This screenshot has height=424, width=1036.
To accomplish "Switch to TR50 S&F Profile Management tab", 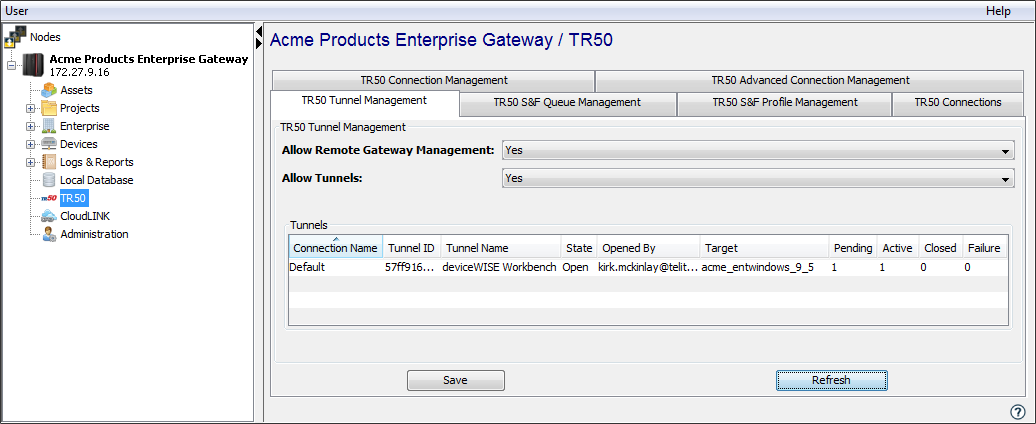I will pyautogui.click(x=785, y=103).
